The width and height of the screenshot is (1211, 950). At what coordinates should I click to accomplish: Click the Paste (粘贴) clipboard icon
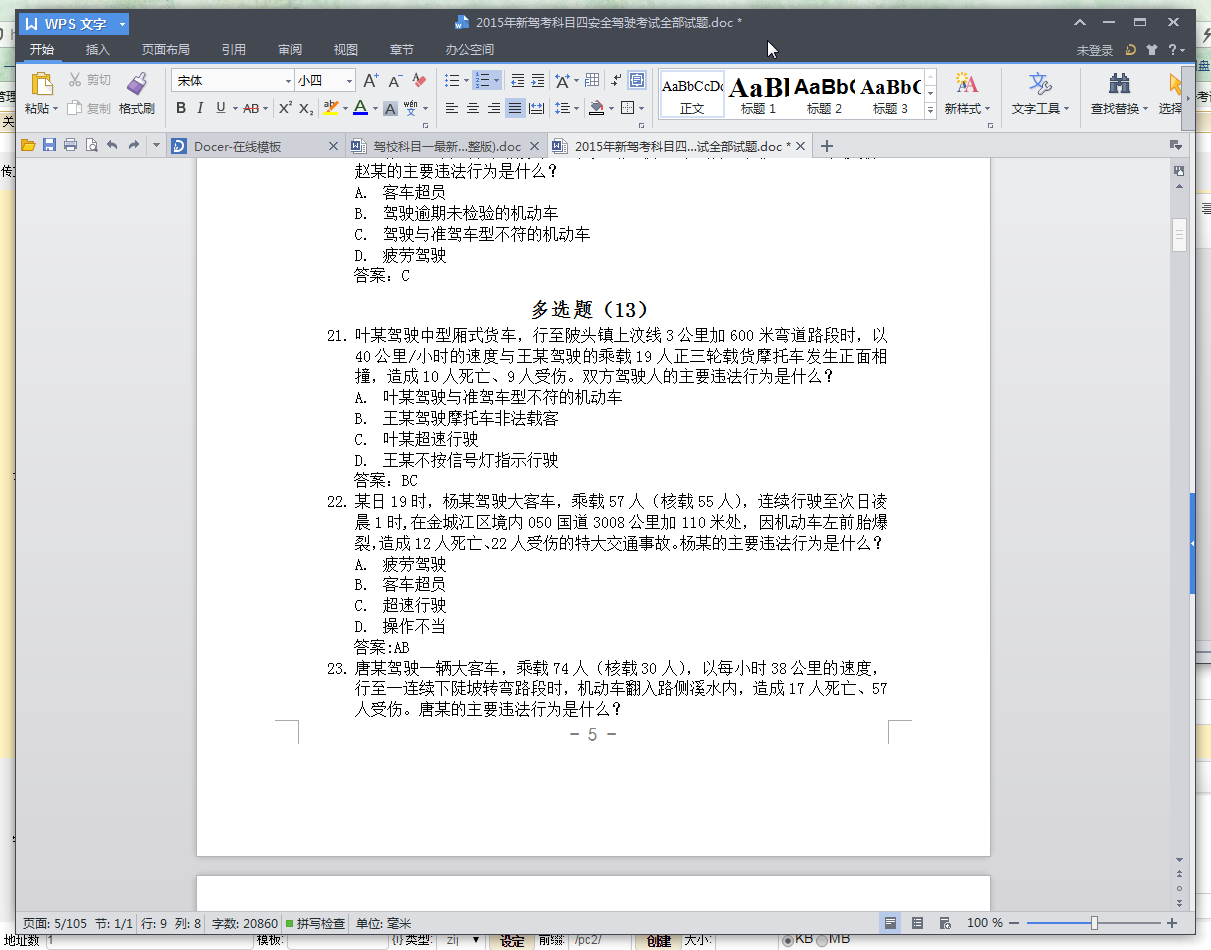[x=41, y=84]
